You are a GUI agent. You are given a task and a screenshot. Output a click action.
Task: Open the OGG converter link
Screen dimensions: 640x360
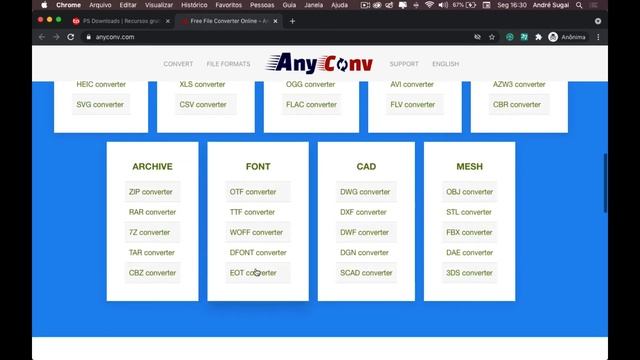click(x=310, y=84)
